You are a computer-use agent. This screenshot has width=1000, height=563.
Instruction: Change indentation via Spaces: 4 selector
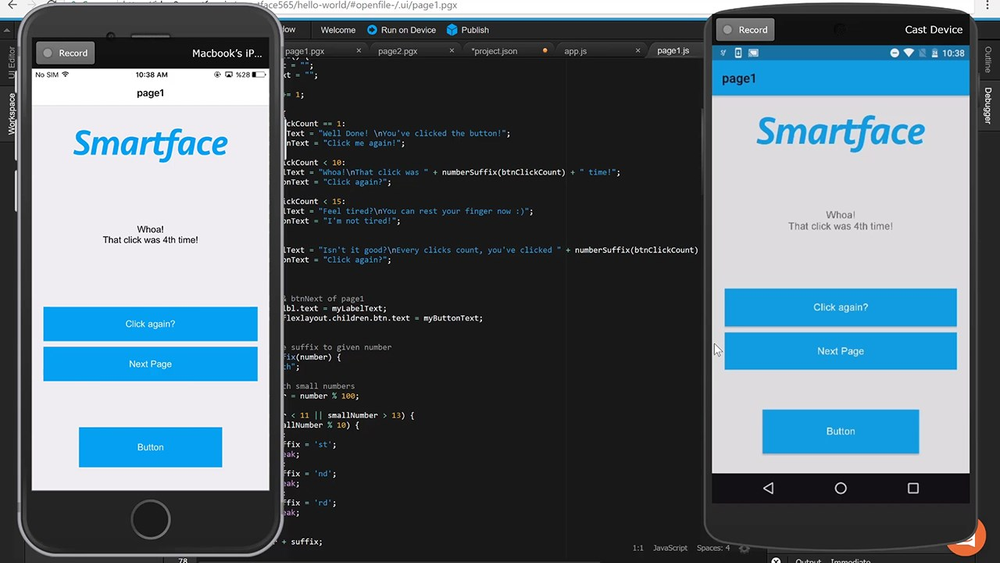pos(712,548)
